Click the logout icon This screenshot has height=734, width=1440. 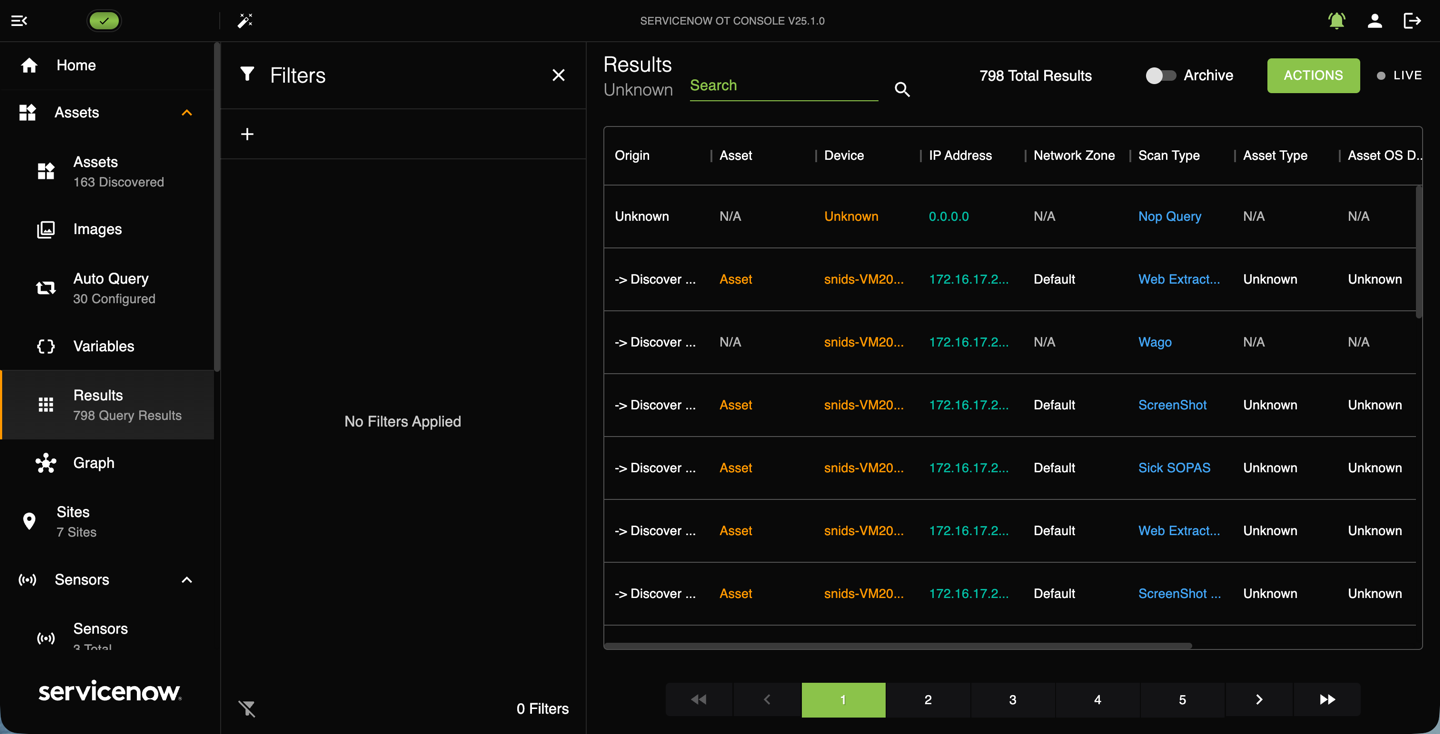coord(1412,21)
